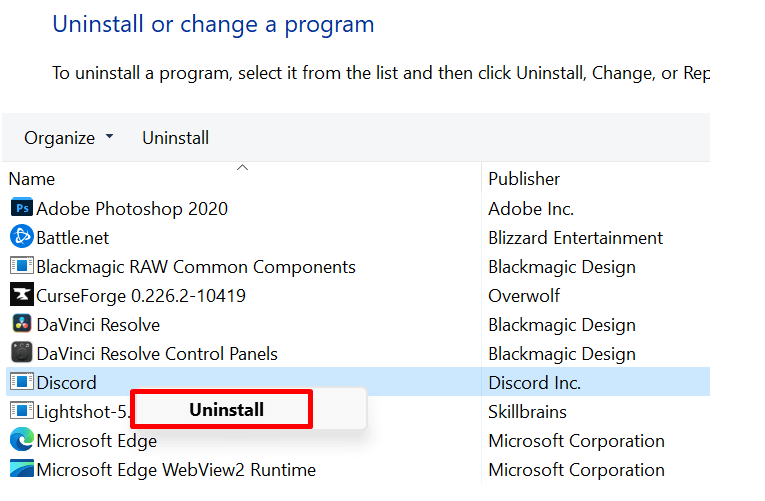Viewport: 765px width, 501px height.
Task: Open the Organize dropdown menu
Action: point(69,138)
